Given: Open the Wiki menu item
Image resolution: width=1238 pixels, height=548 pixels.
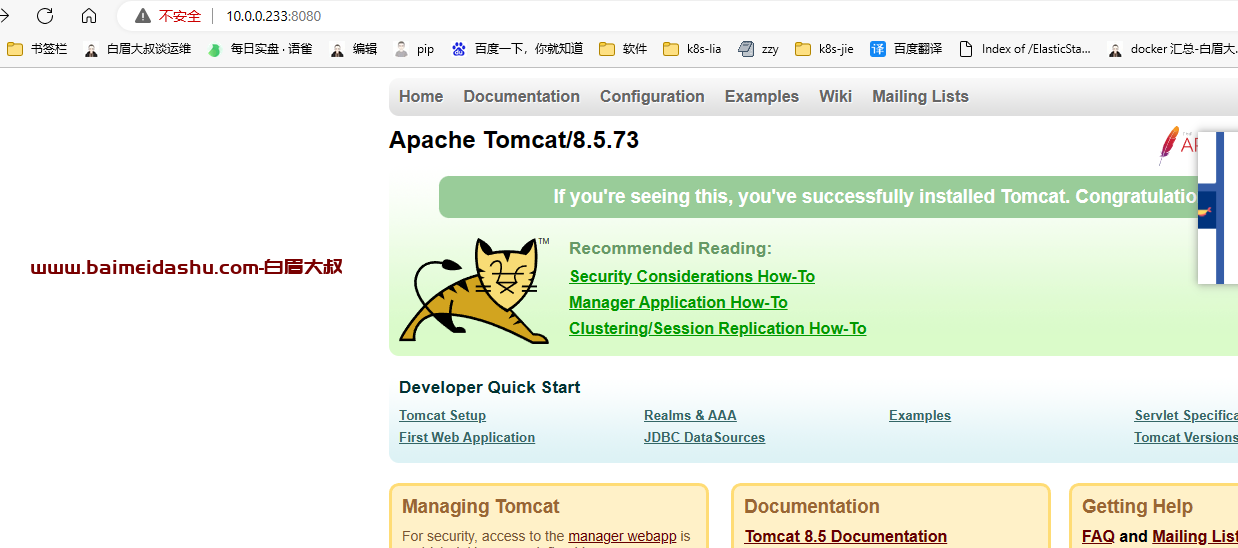Looking at the screenshot, I should click(835, 96).
